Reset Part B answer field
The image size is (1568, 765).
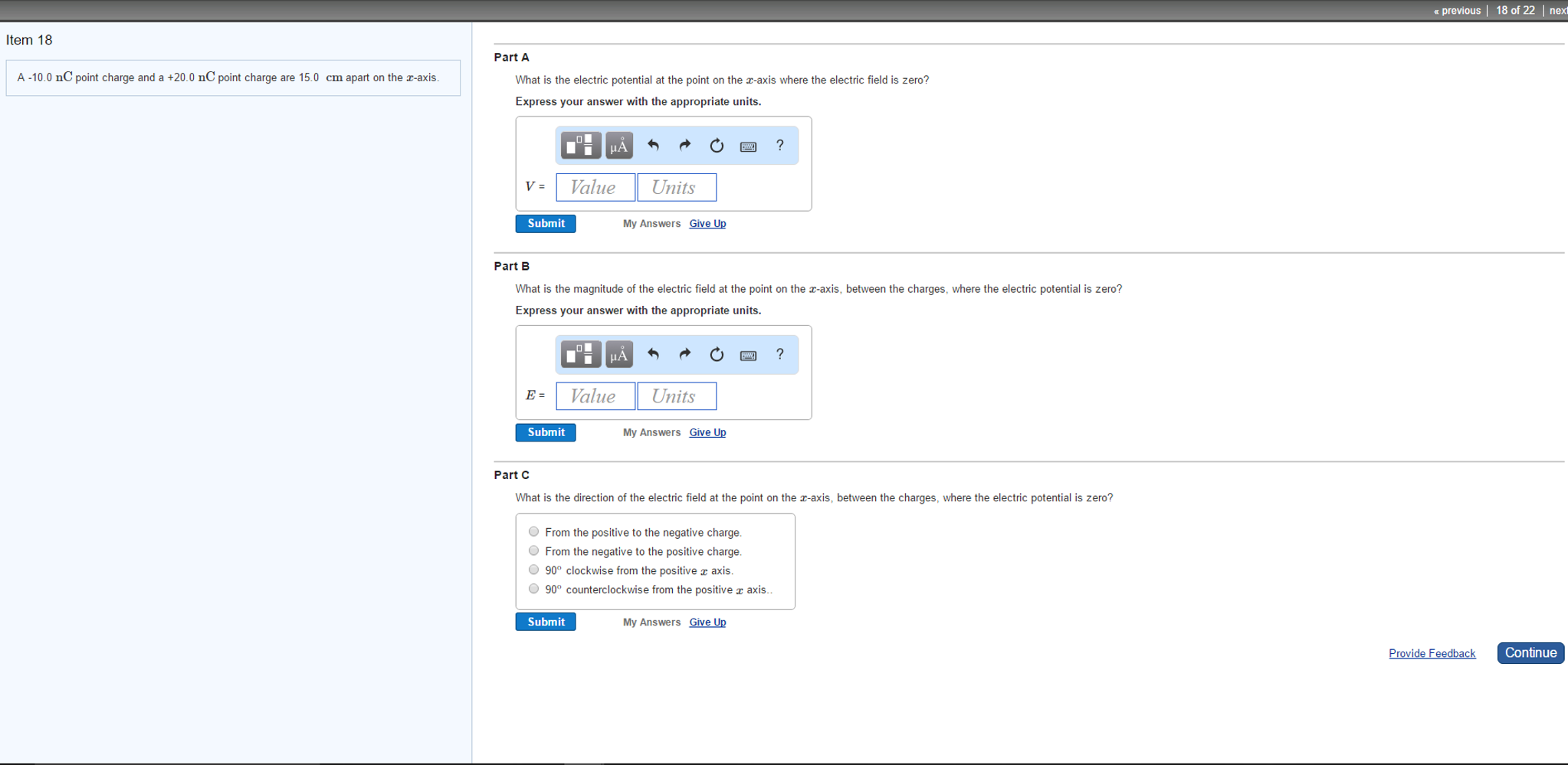(717, 354)
